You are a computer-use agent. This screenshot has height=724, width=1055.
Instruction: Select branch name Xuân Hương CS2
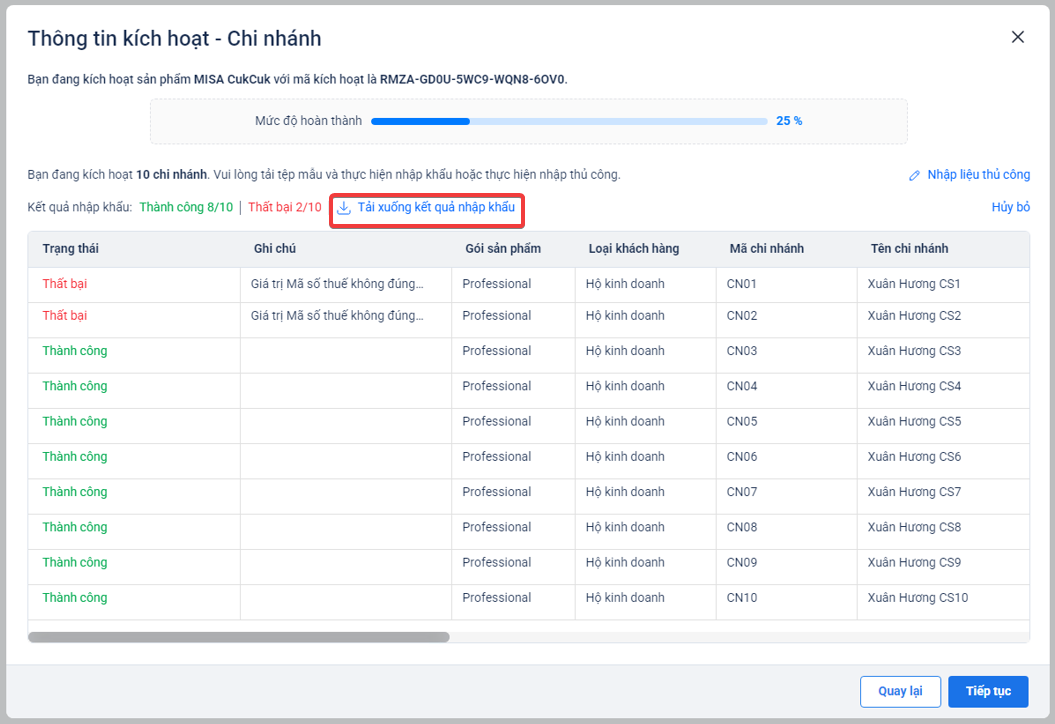tap(914, 316)
